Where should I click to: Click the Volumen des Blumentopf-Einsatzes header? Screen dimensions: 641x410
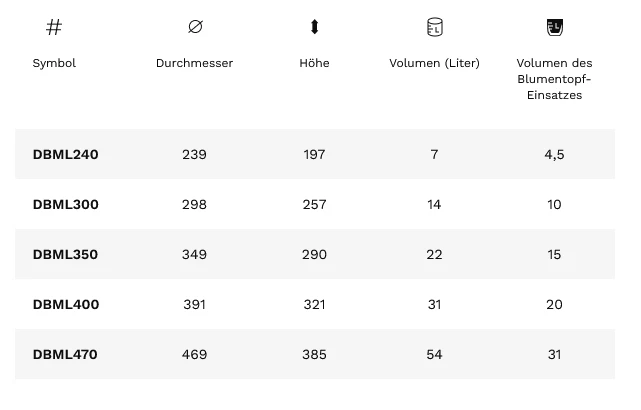click(554, 79)
